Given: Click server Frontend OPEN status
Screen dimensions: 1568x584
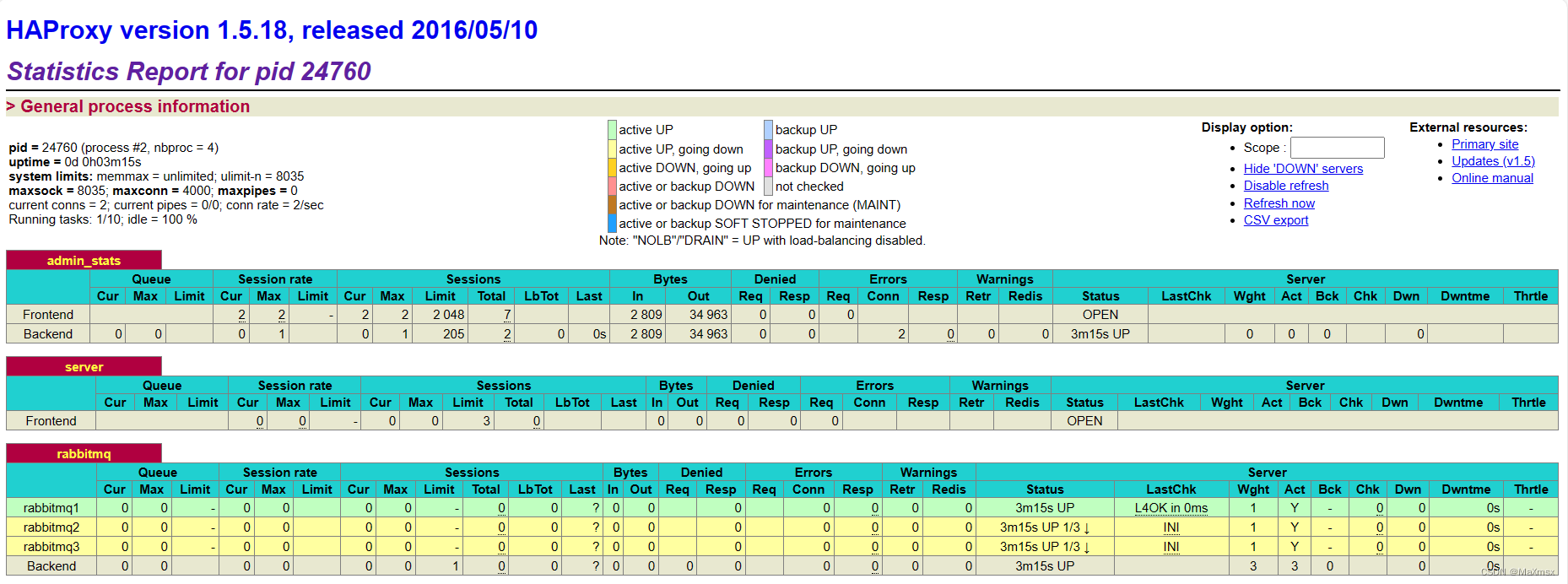Looking at the screenshot, I should tap(1084, 421).
